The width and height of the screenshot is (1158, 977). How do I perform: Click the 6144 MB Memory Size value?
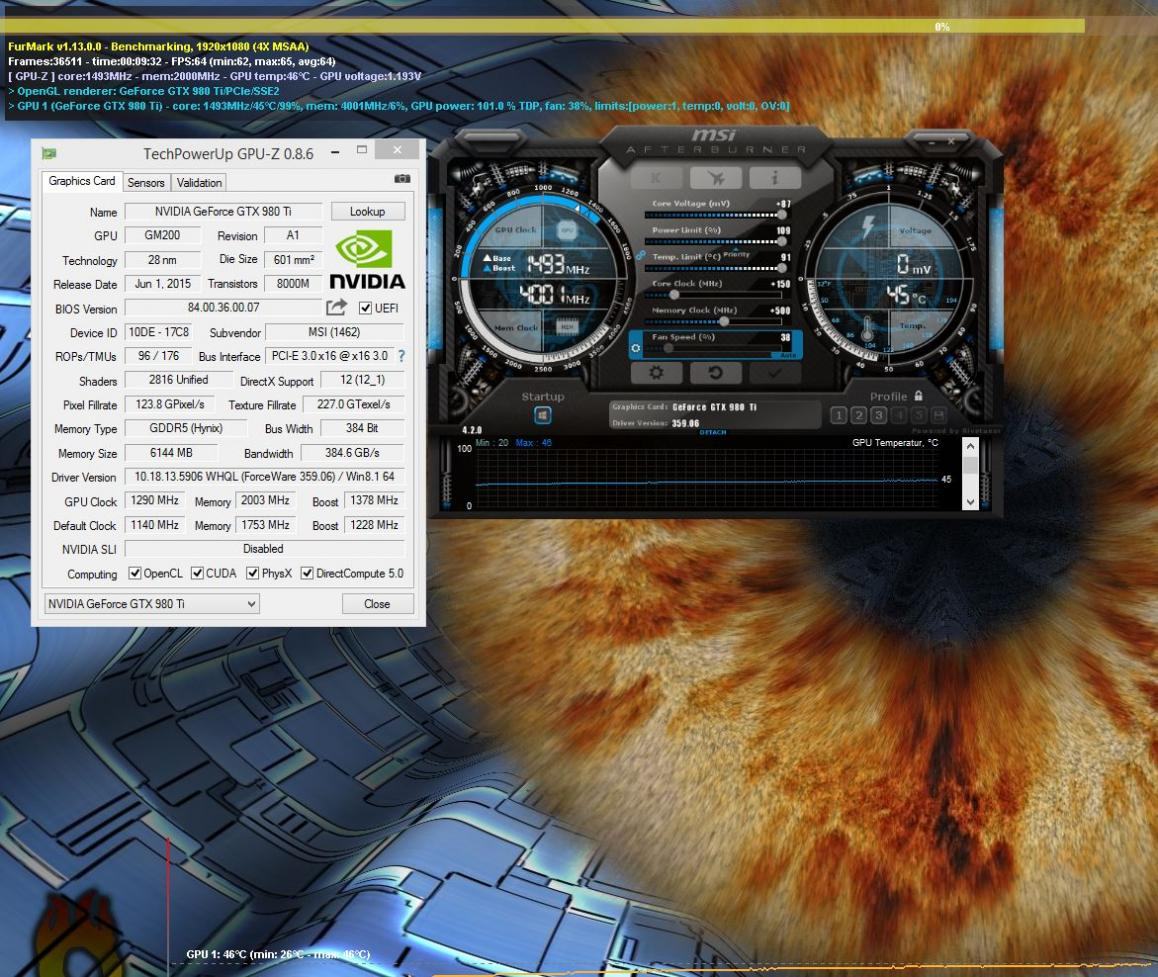click(171, 453)
